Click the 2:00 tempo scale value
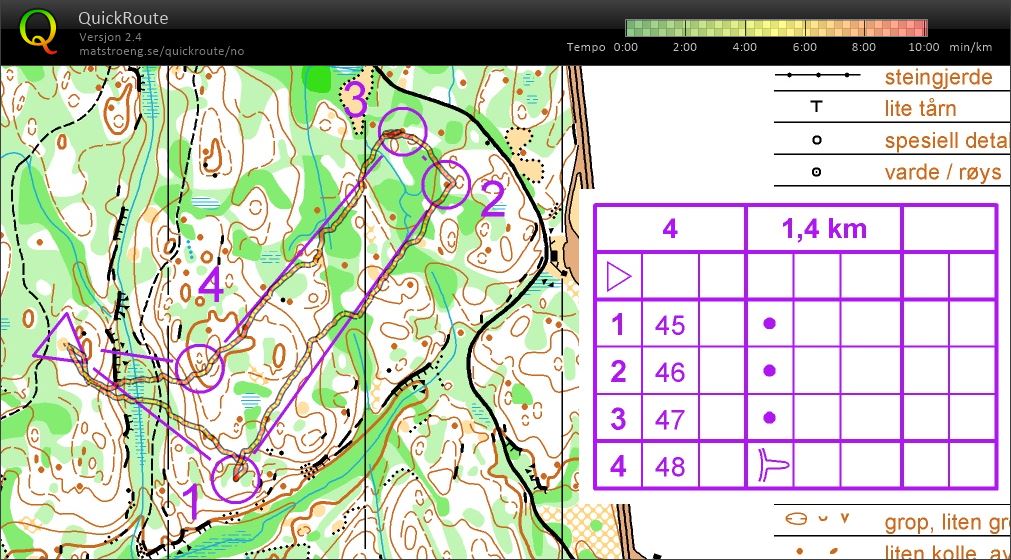The width and height of the screenshot is (1011, 560). point(685,47)
